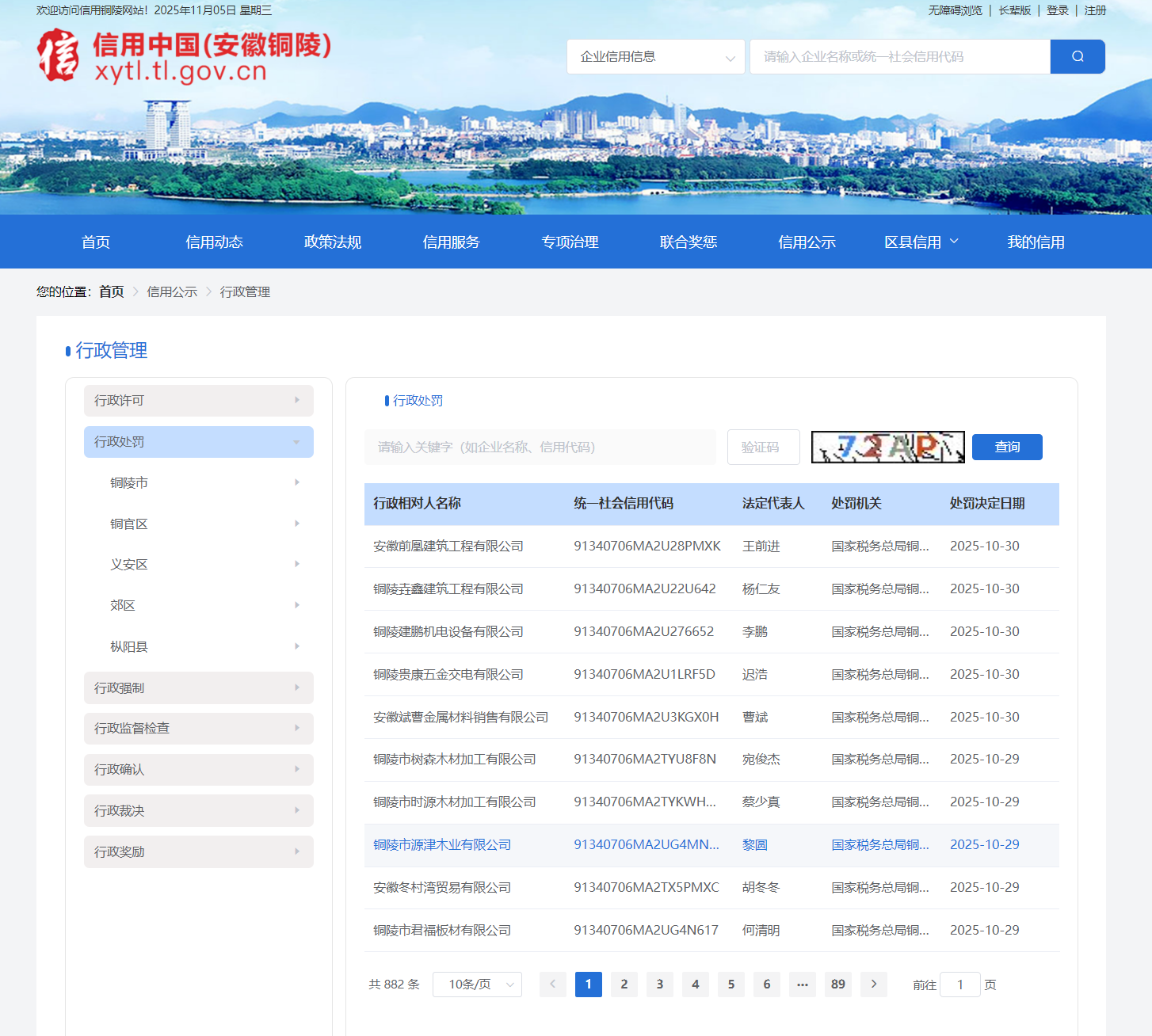1152x1036 pixels.
Task: Switch to 信用动态 menu item
Action: [214, 242]
